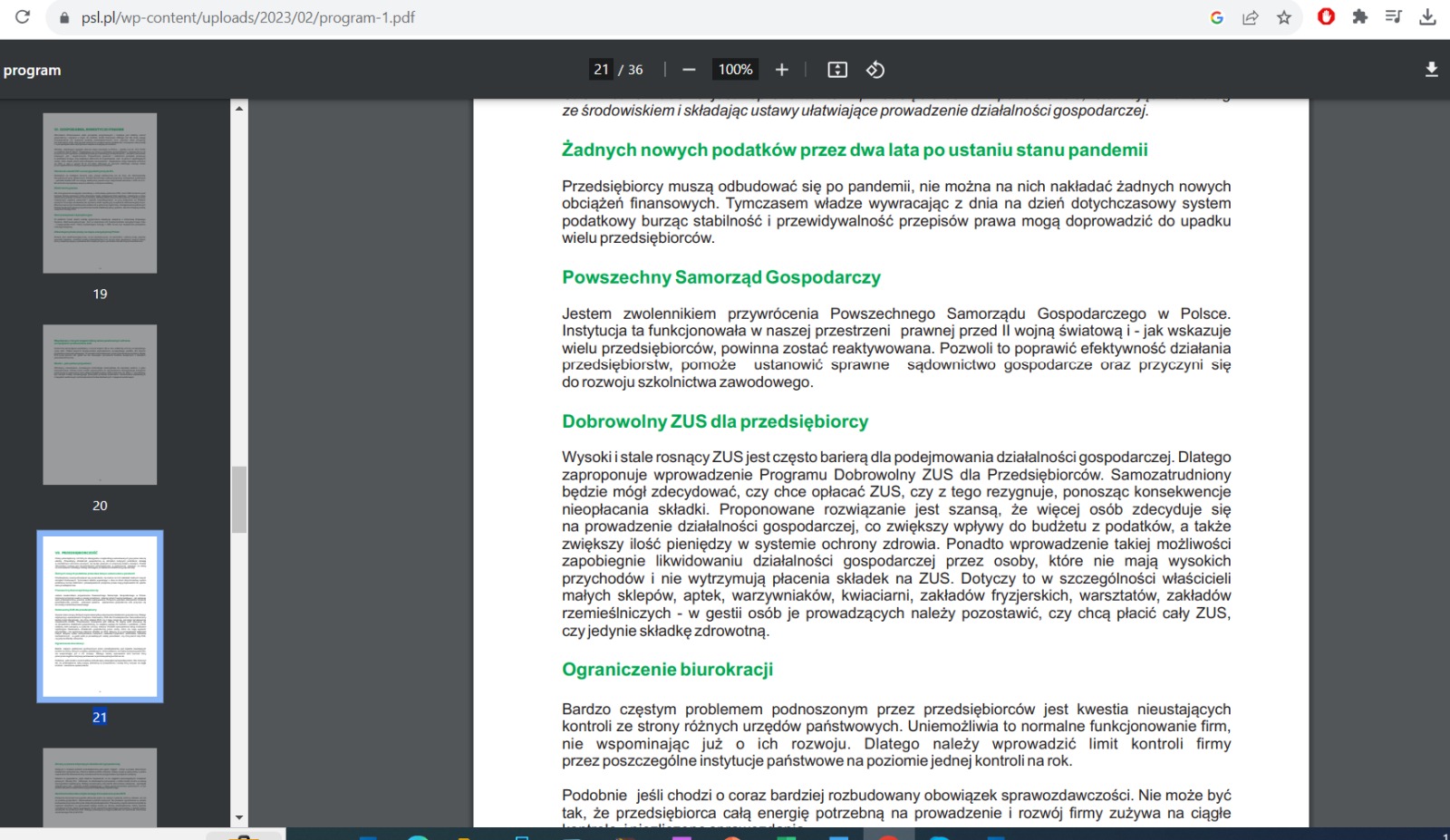Open page 20 thumbnail in sidebar
Image resolution: width=1450 pixels, height=840 pixels.
point(100,405)
